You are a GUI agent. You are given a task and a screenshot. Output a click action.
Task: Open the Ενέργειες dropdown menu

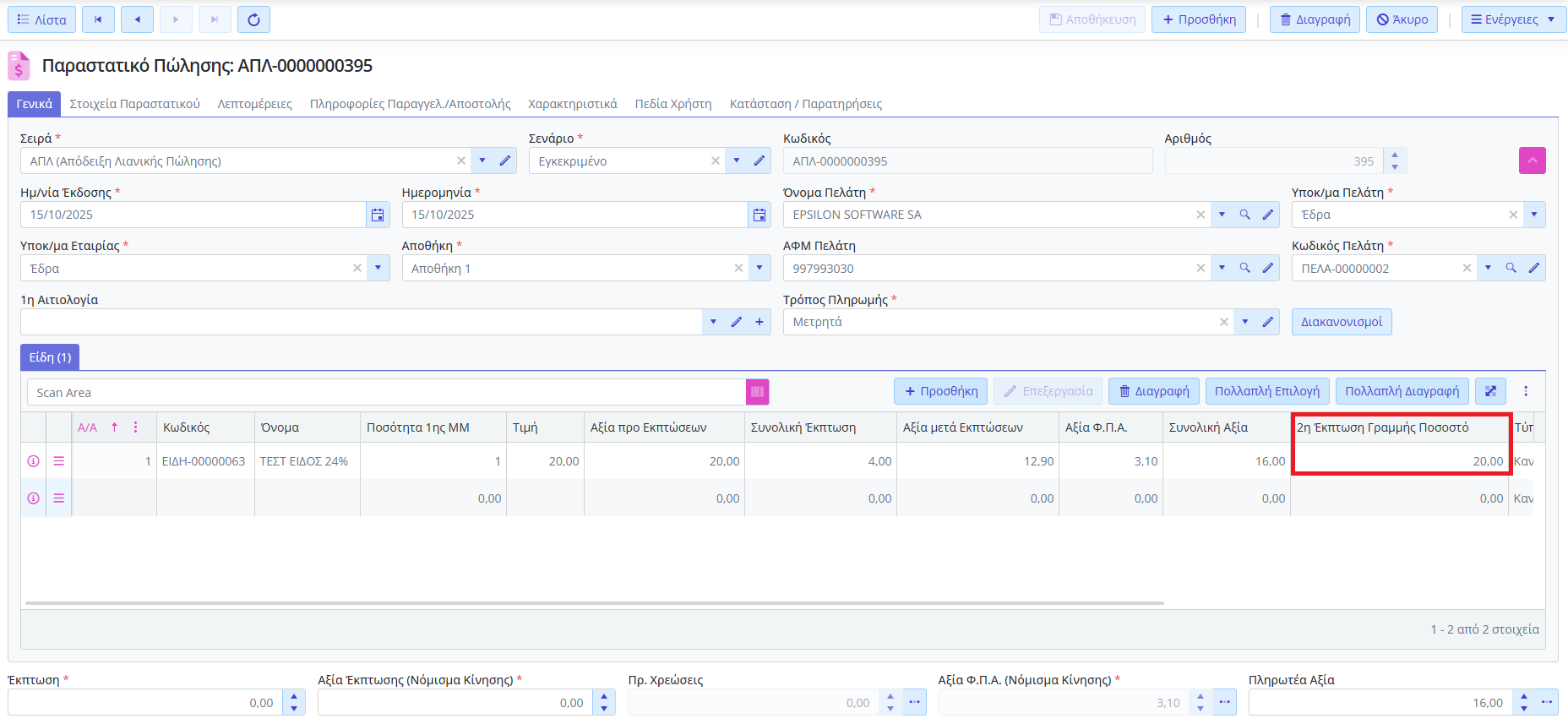(x=1512, y=19)
